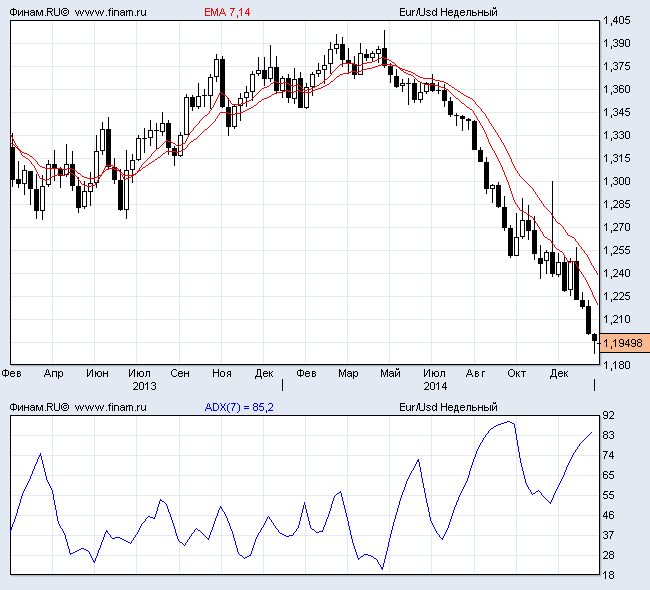Click the 92 value on ADX scale
This screenshot has height=590, width=650.
[x=609, y=415]
